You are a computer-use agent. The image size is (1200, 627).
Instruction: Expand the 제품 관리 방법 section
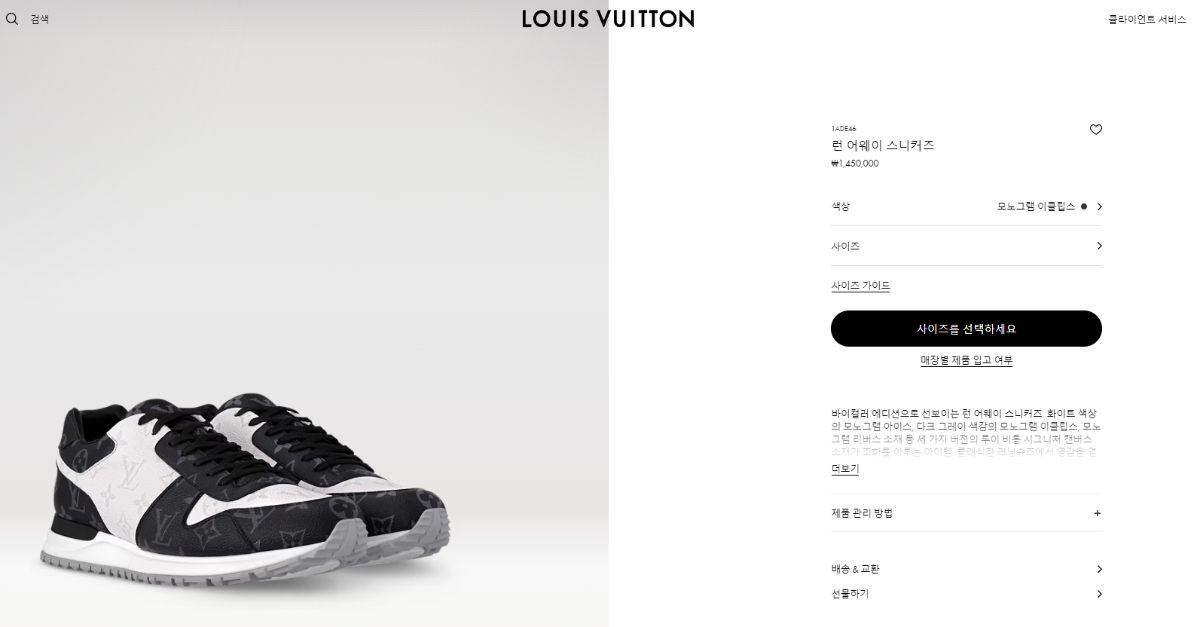click(x=966, y=513)
